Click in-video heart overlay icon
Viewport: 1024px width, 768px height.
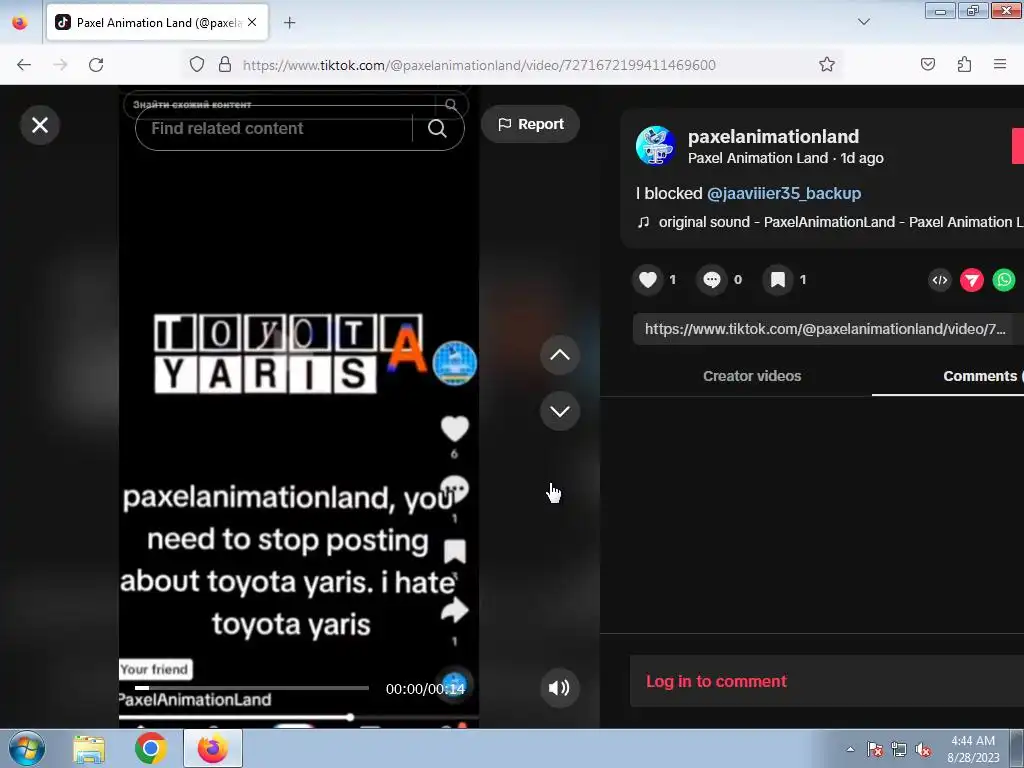pyautogui.click(x=455, y=429)
